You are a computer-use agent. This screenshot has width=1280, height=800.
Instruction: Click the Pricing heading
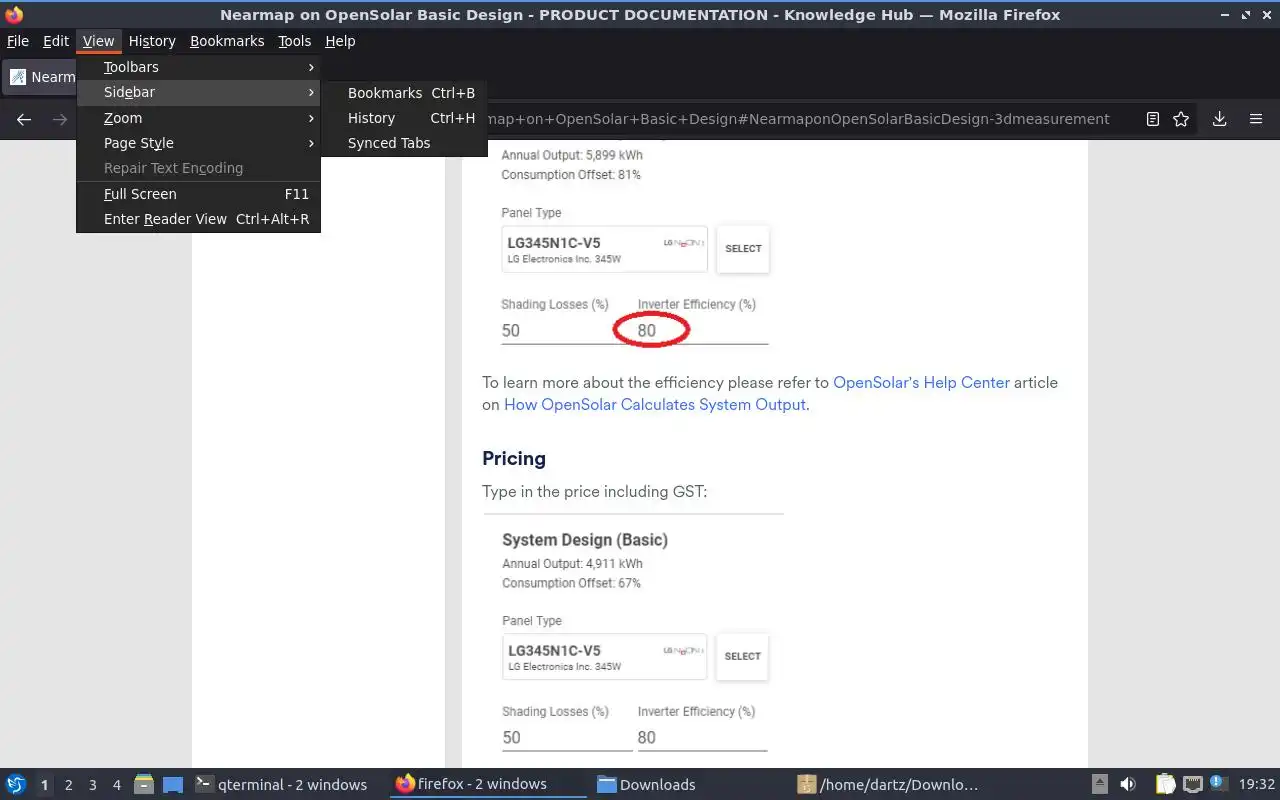tap(514, 459)
